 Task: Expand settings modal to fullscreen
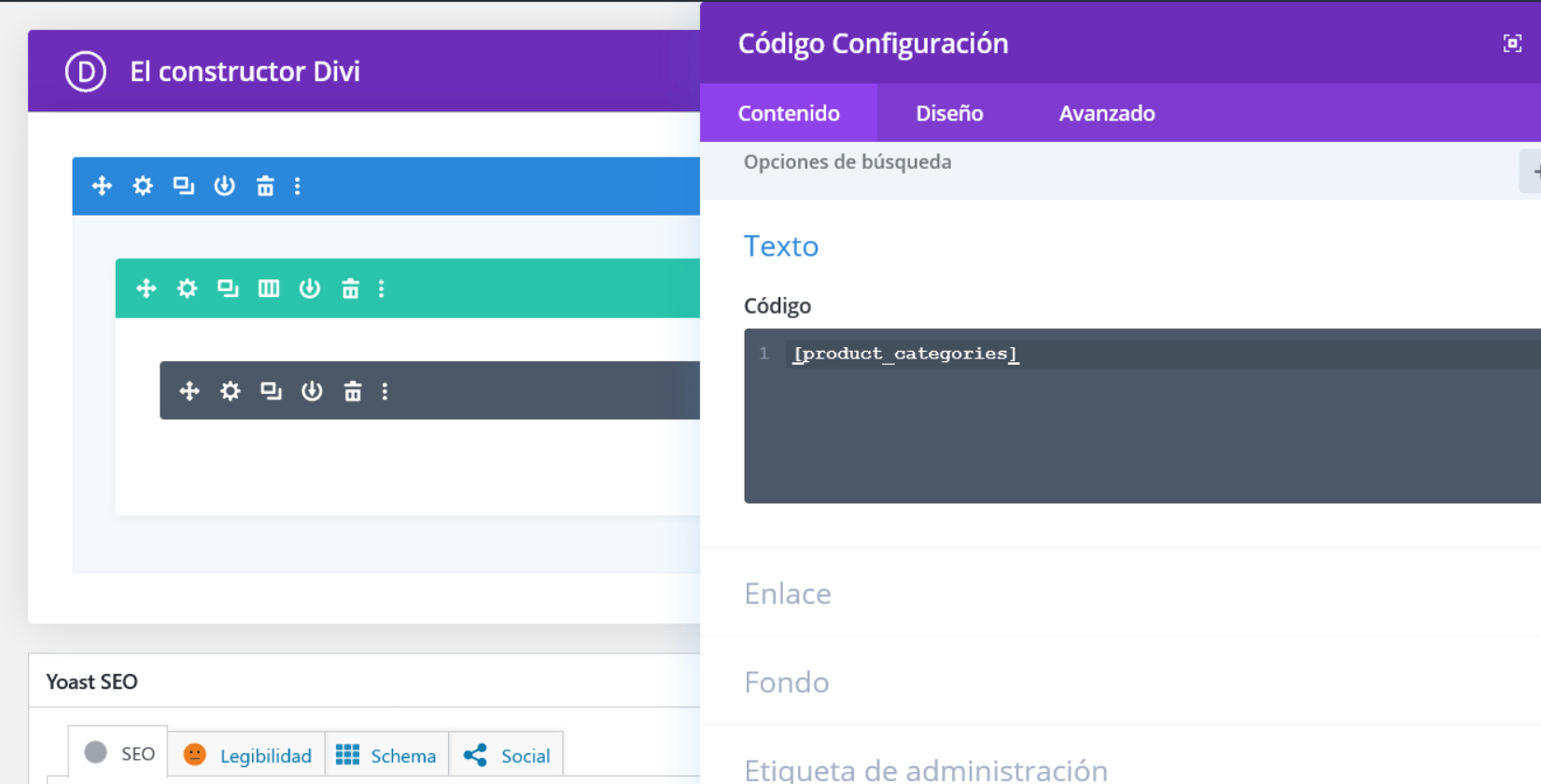click(1512, 43)
